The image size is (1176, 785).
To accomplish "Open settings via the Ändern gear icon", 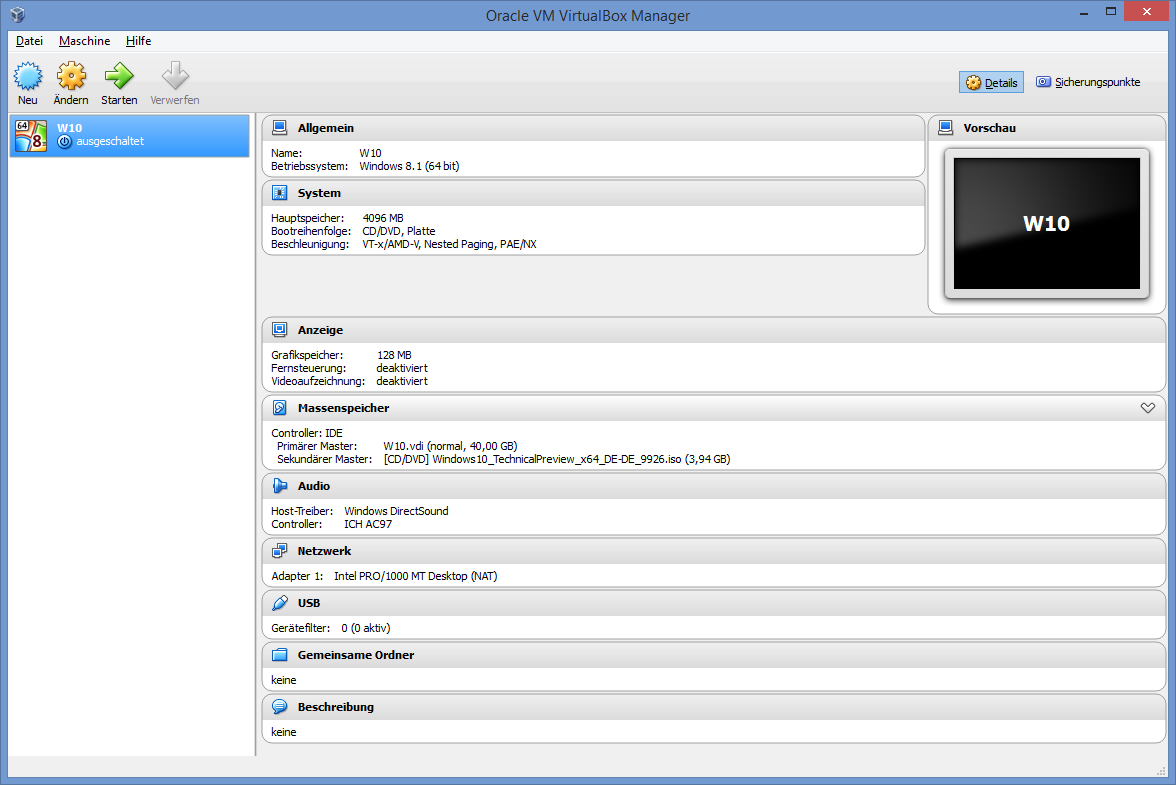I will point(71,76).
